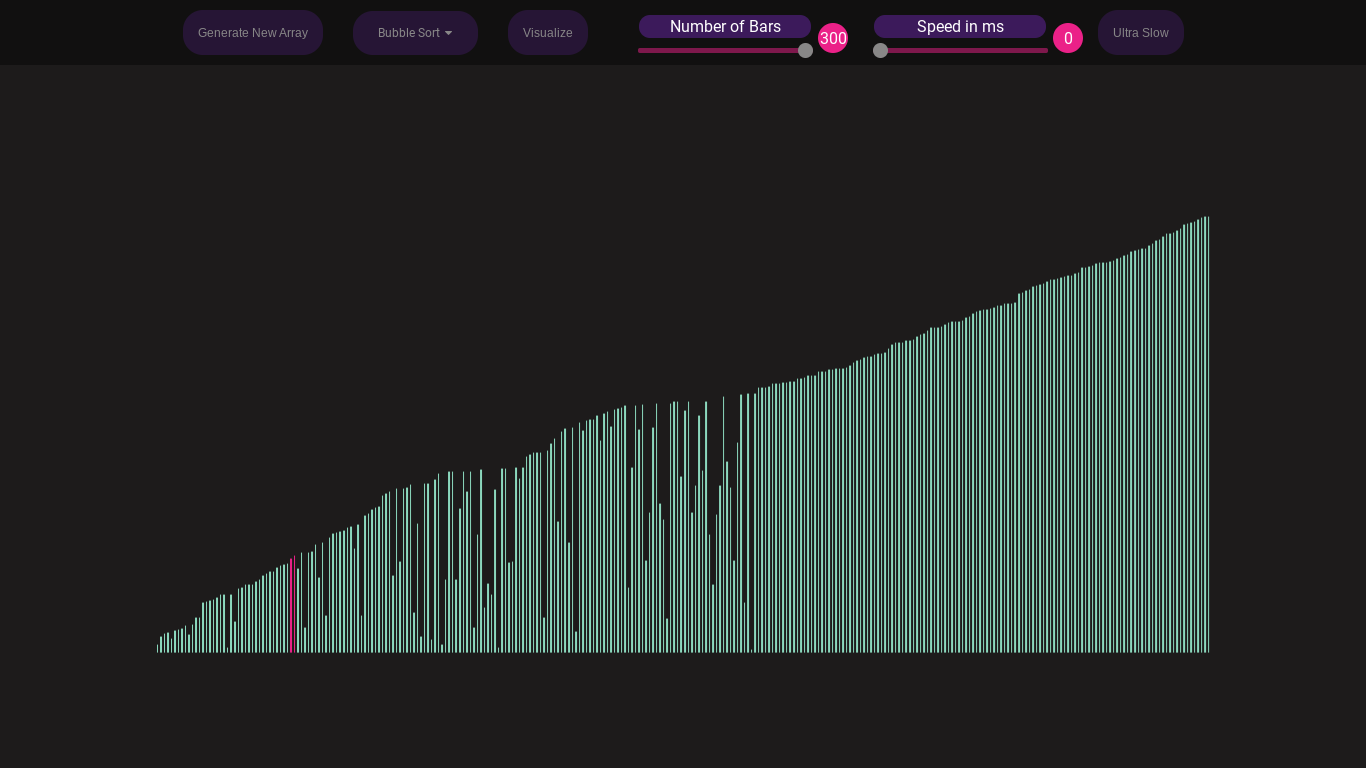Viewport: 1366px width, 768px height.
Task: Open the Bubble Sort algorithm dropdown
Action: pyautogui.click(x=415, y=33)
